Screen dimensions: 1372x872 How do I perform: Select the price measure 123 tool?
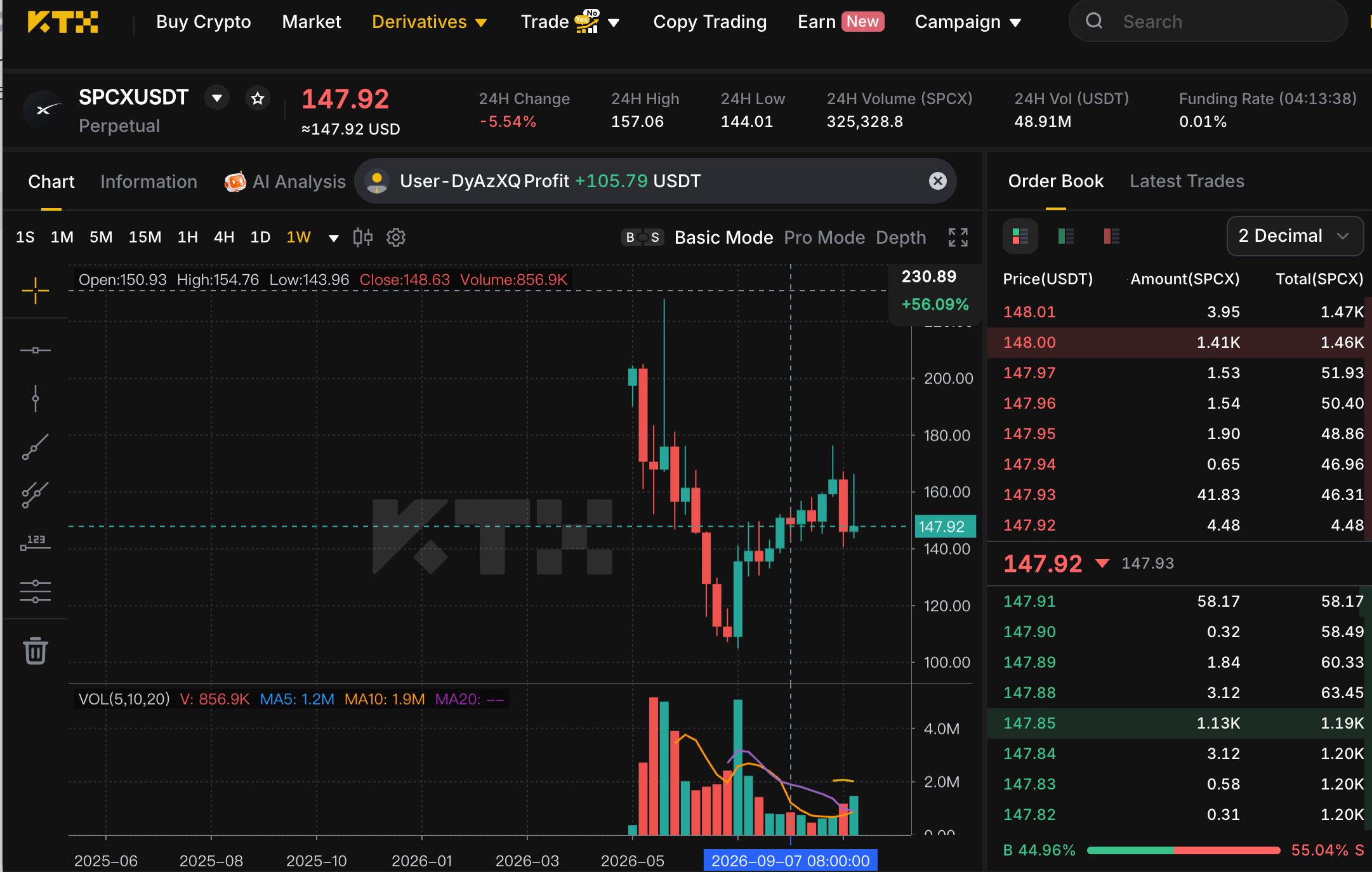coord(35,543)
